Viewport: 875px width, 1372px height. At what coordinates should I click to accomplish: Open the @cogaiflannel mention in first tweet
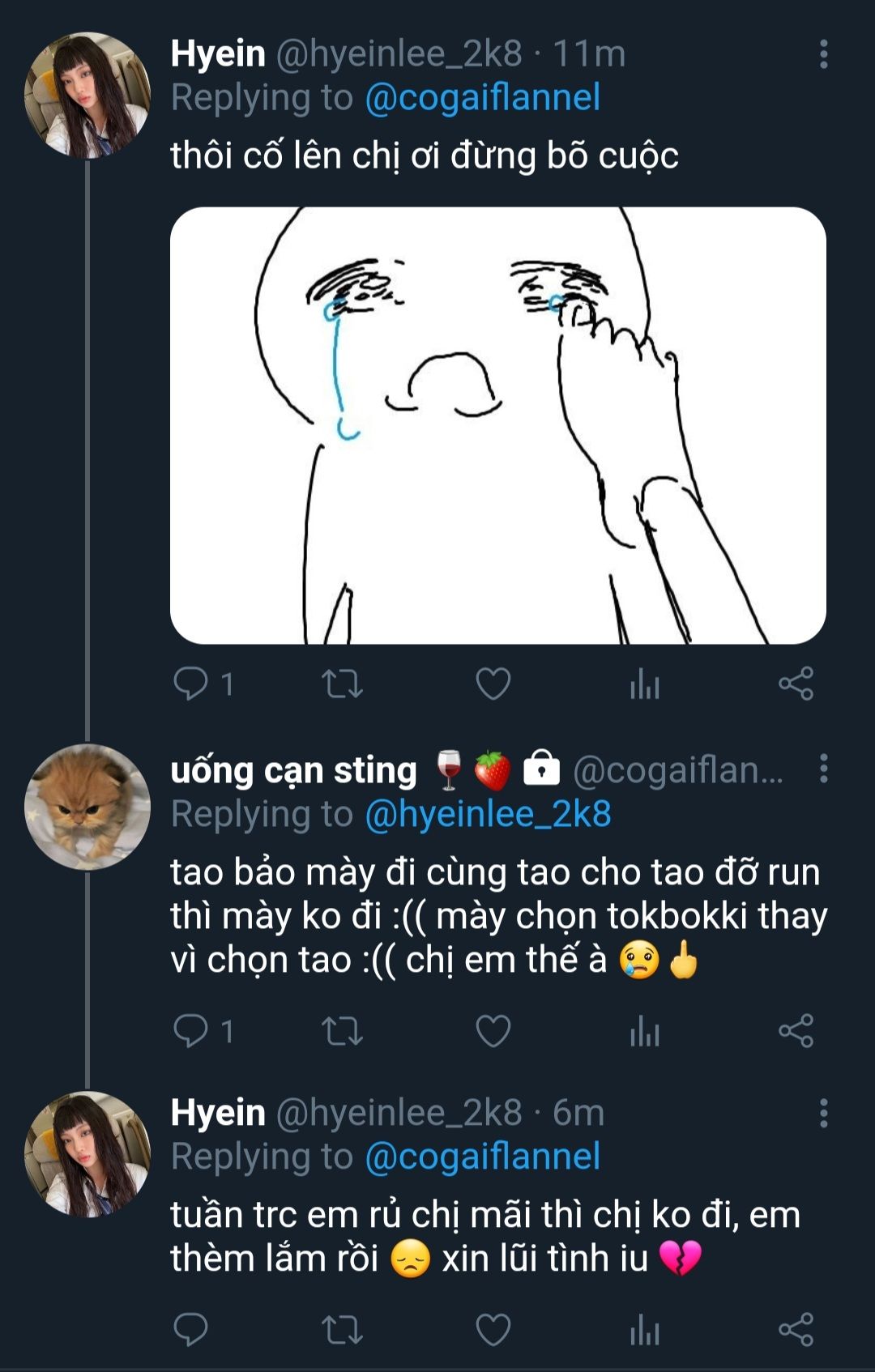pos(483,98)
